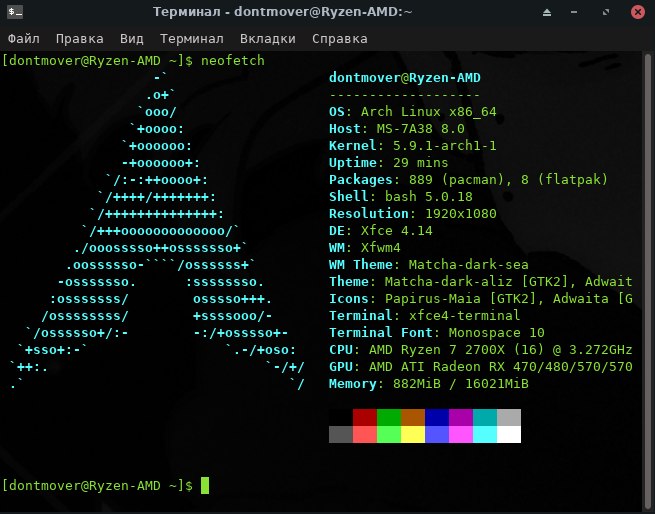Click the 'Terminal: xfce4-terminal' line

tap(424, 316)
